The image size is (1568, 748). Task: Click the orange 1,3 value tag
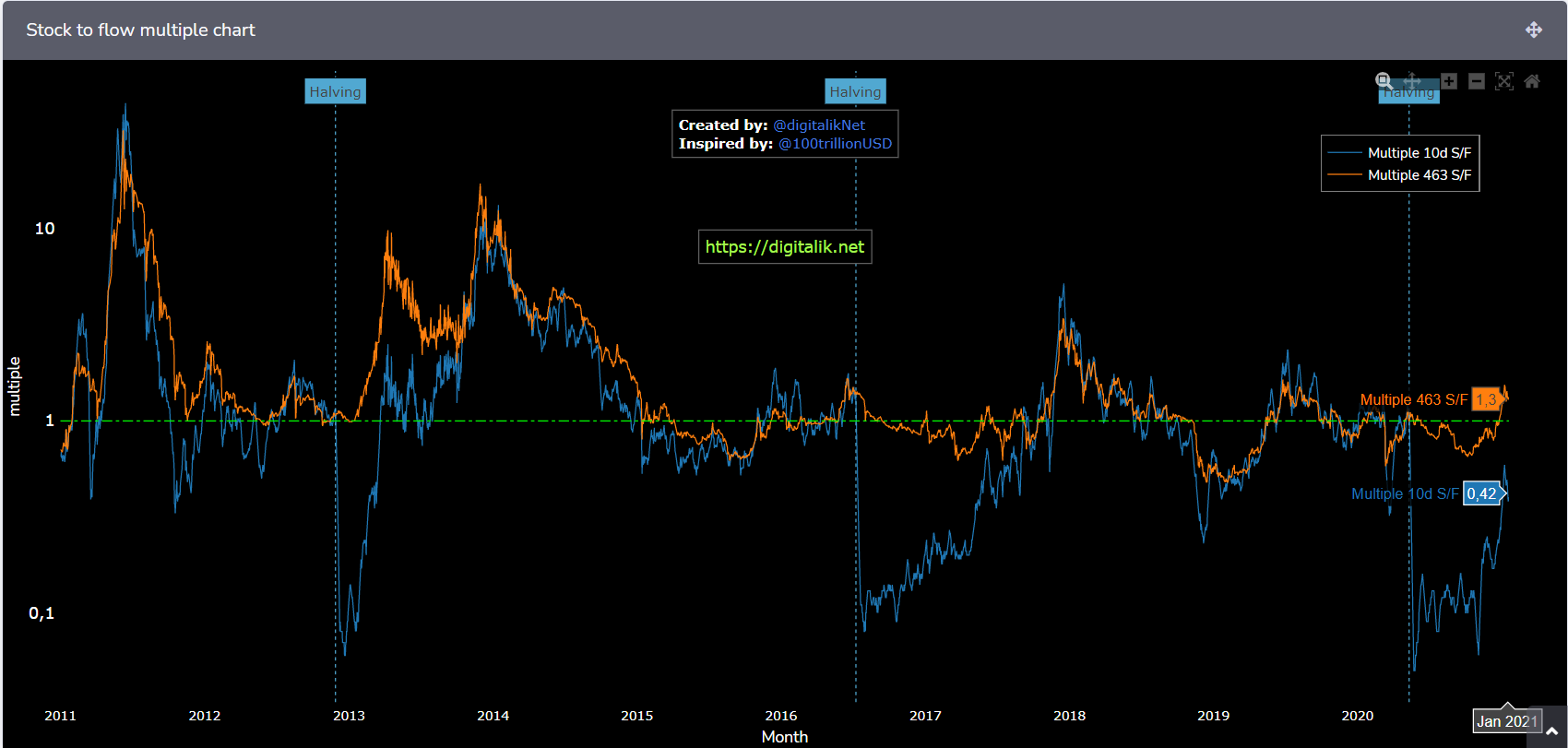[x=1488, y=399]
